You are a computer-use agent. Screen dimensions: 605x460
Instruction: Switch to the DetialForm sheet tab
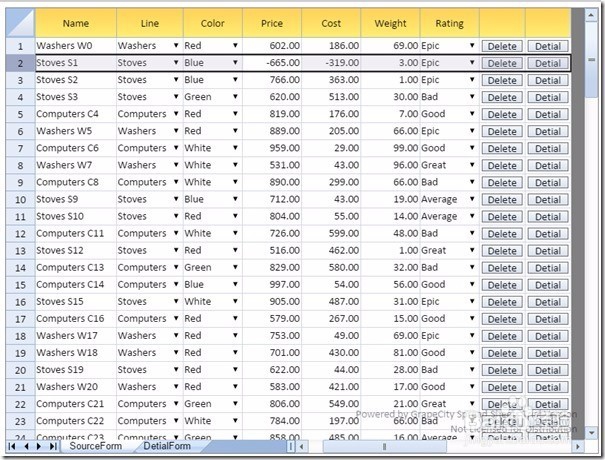(x=167, y=446)
